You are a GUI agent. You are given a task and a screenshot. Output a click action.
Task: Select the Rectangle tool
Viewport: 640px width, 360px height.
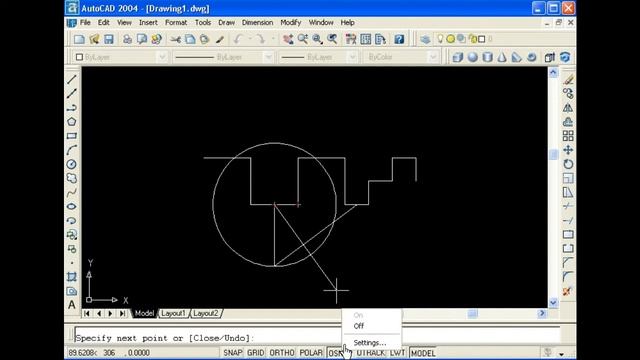(x=72, y=136)
